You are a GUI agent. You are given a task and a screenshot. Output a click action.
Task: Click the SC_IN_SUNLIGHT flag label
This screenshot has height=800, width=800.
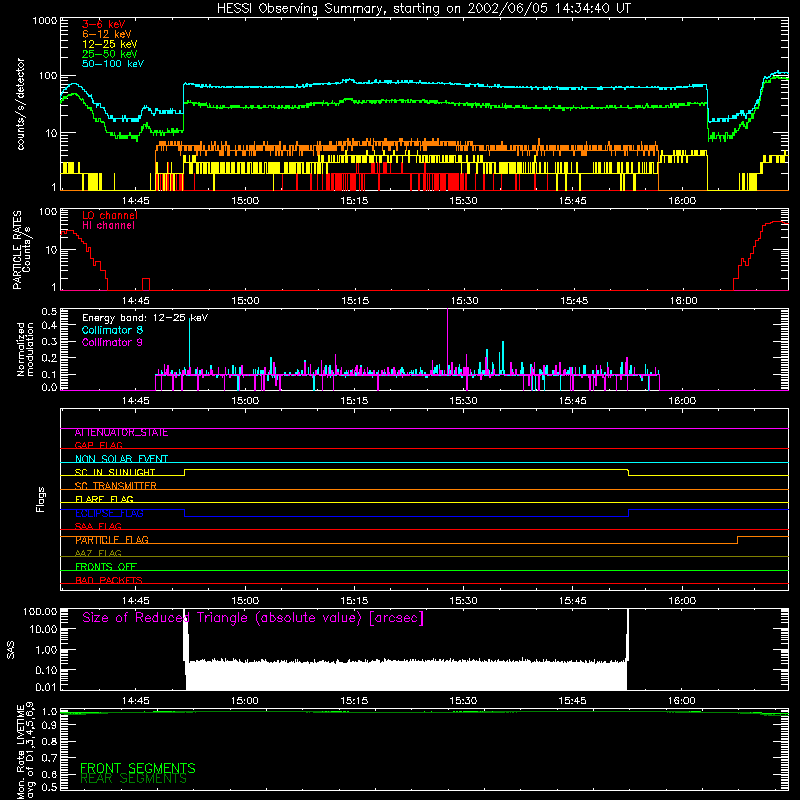[x=115, y=472]
